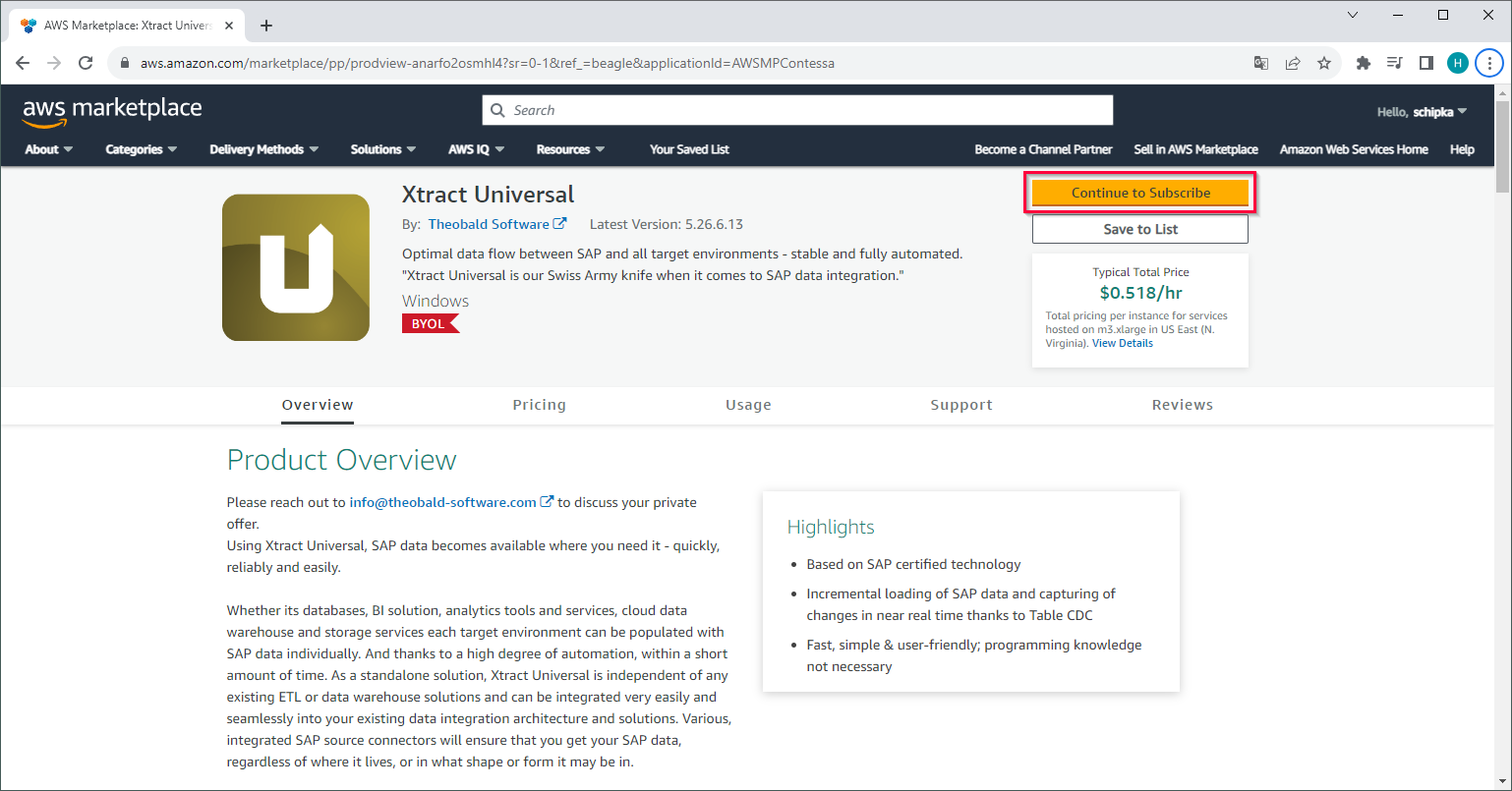Switch to the Support tab
The height and width of the screenshot is (791, 1512).
[x=961, y=405]
